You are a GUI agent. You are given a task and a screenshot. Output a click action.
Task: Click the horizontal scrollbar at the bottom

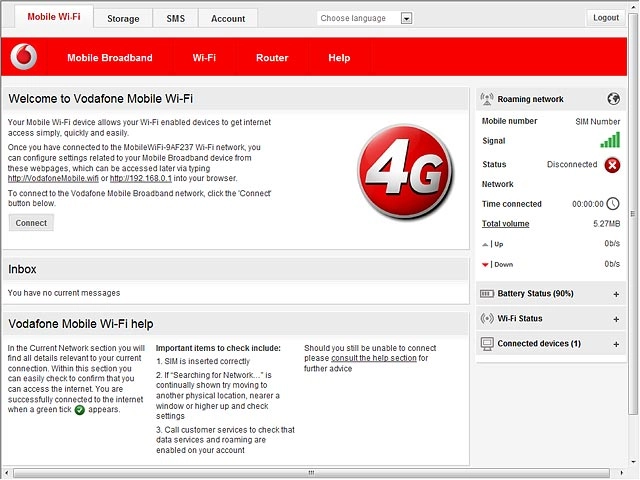point(312,473)
